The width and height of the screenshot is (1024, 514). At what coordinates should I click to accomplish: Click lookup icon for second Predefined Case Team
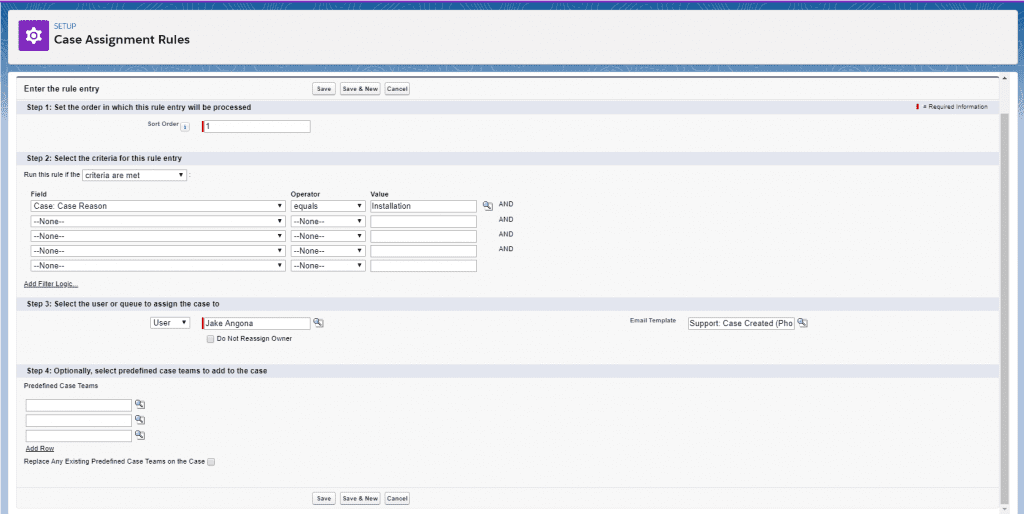pyautogui.click(x=140, y=420)
